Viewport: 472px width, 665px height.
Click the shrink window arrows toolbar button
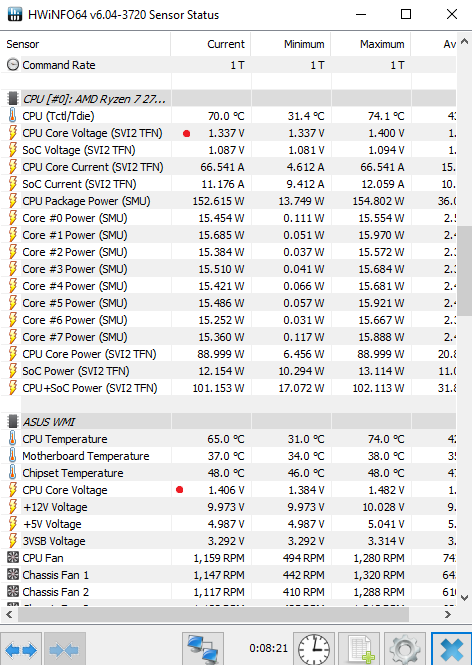point(65,649)
